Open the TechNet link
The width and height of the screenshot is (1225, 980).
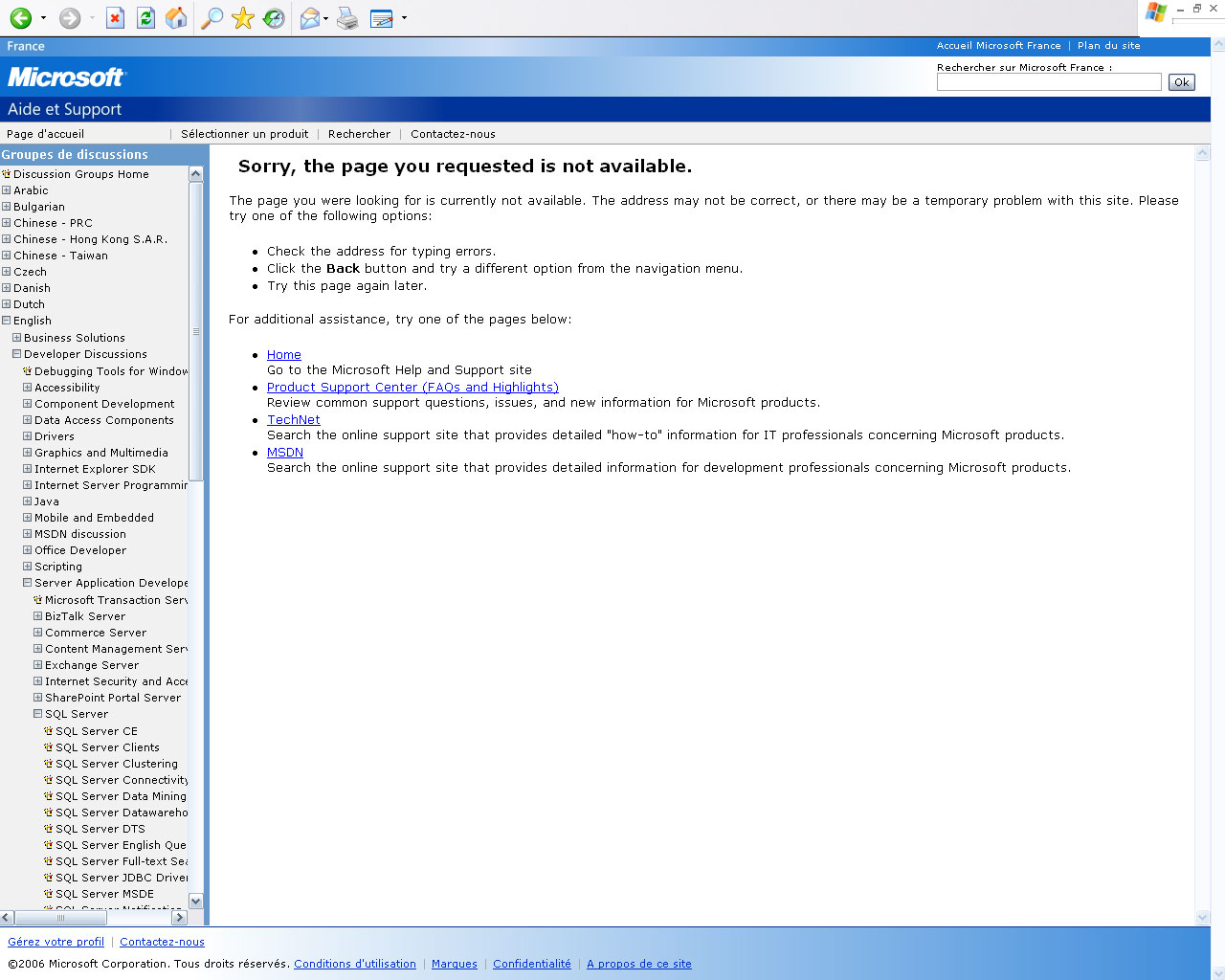click(294, 420)
